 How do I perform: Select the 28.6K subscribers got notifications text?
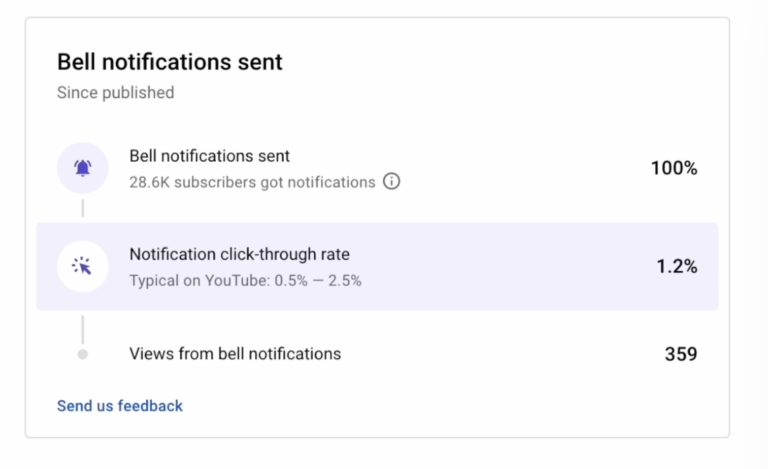[x=252, y=182]
